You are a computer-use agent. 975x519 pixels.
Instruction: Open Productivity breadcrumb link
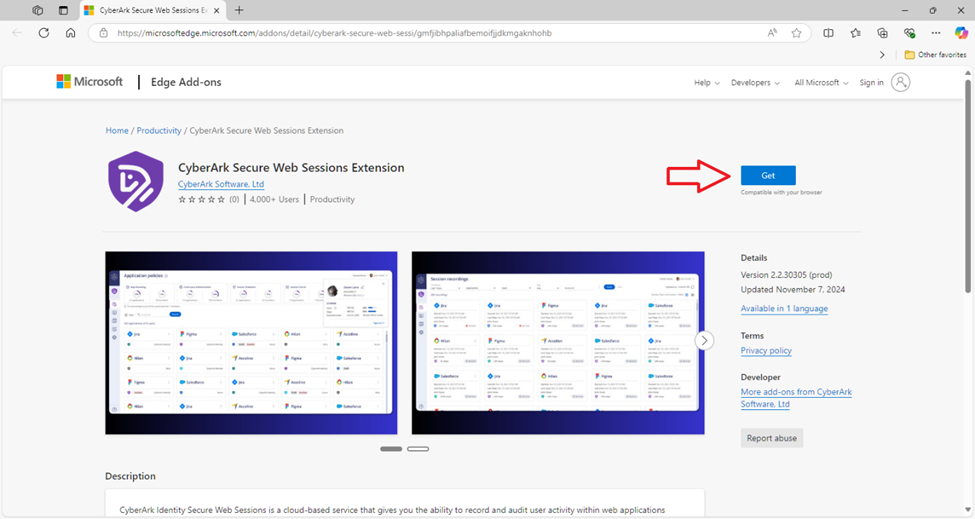click(x=159, y=131)
